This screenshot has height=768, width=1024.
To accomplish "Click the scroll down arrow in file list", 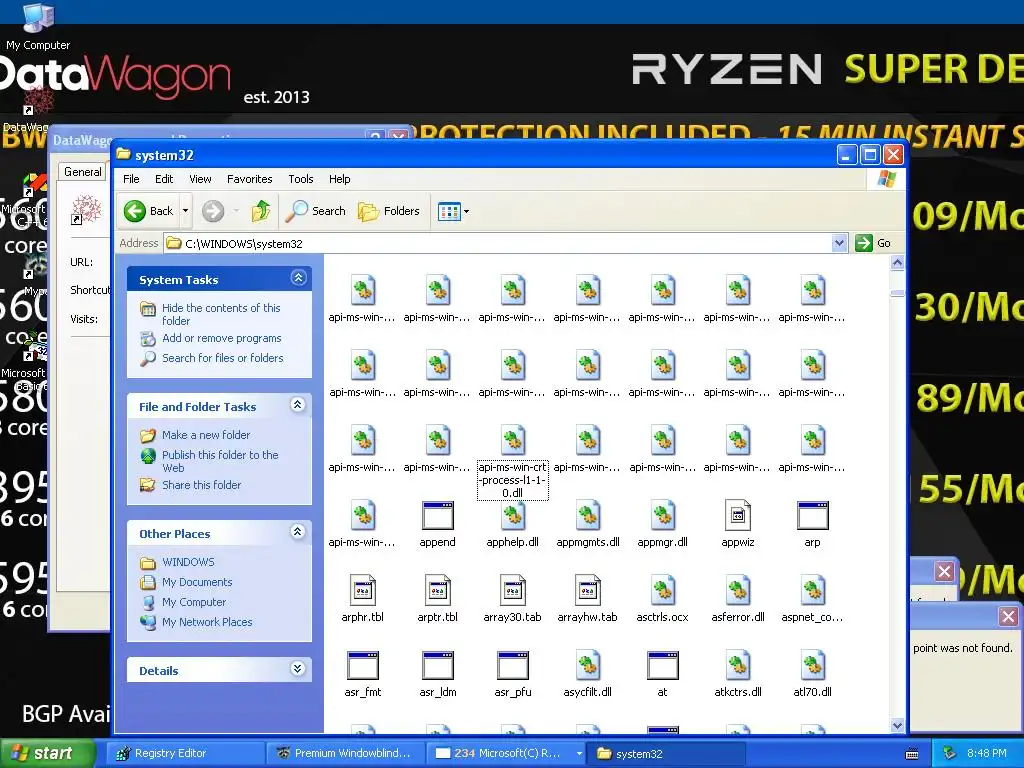I will tap(897, 725).
